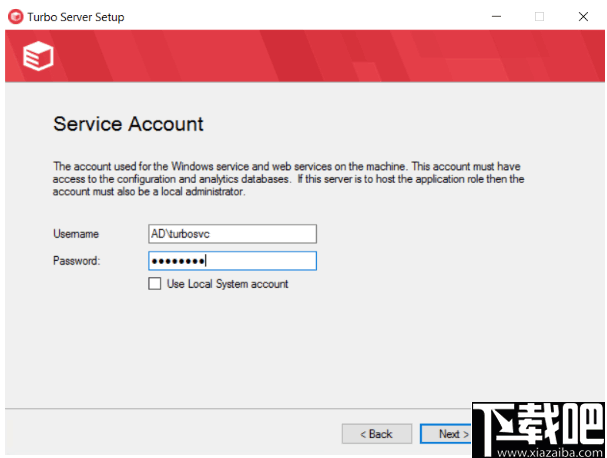This screenshot has height=458, width=607.
Task: Click the "Use Local System account" label text
Action: (227, 284)
